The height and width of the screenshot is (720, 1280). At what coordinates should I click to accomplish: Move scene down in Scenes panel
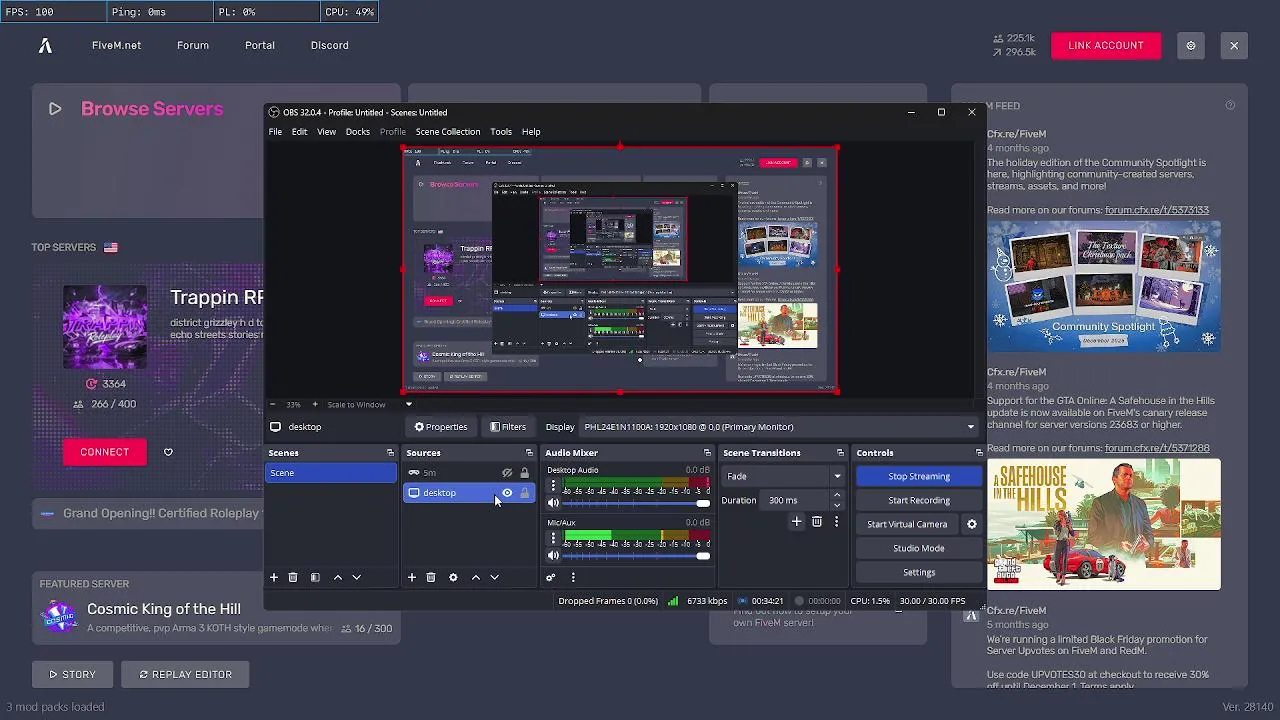[x=356, y=577]
